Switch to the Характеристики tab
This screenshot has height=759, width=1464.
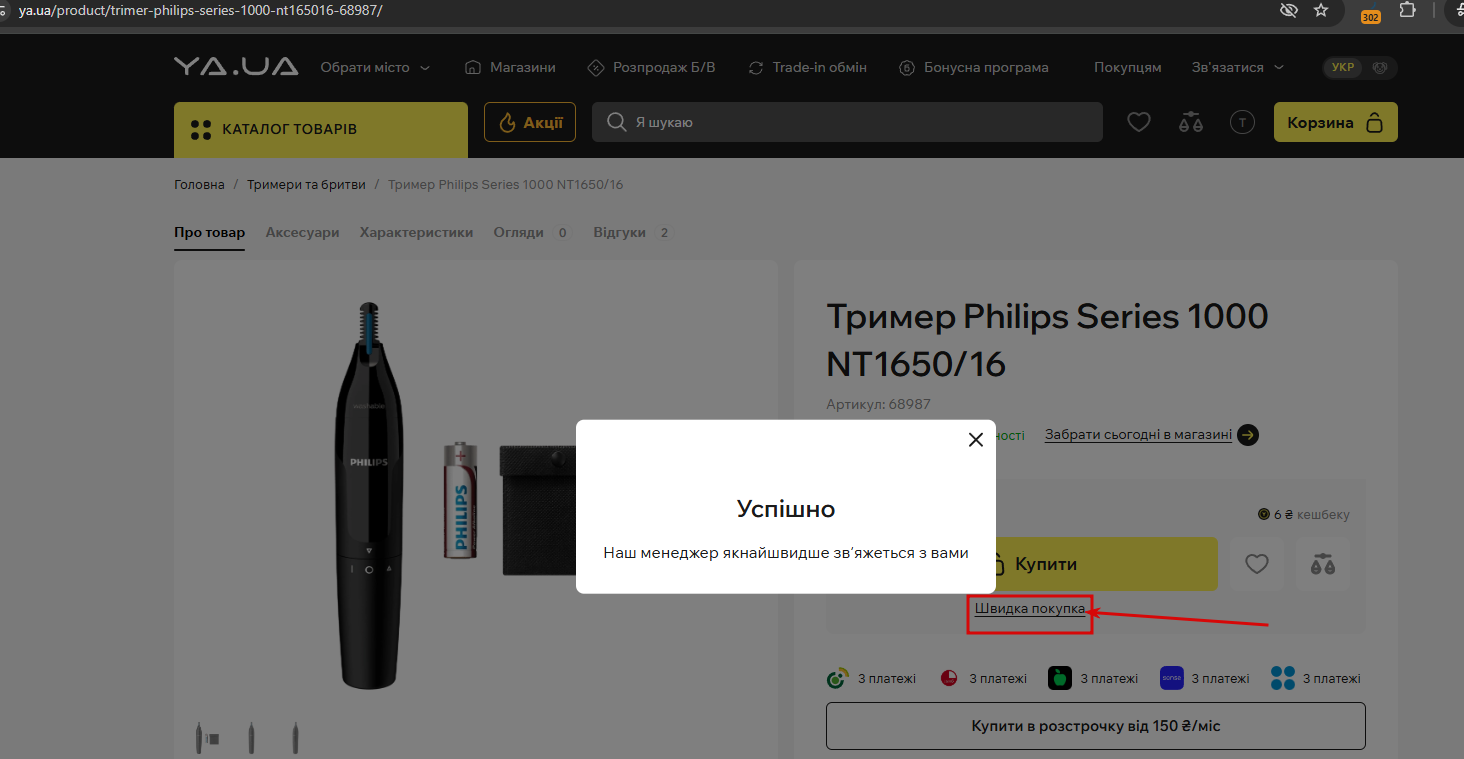click(x=416, y=233)
